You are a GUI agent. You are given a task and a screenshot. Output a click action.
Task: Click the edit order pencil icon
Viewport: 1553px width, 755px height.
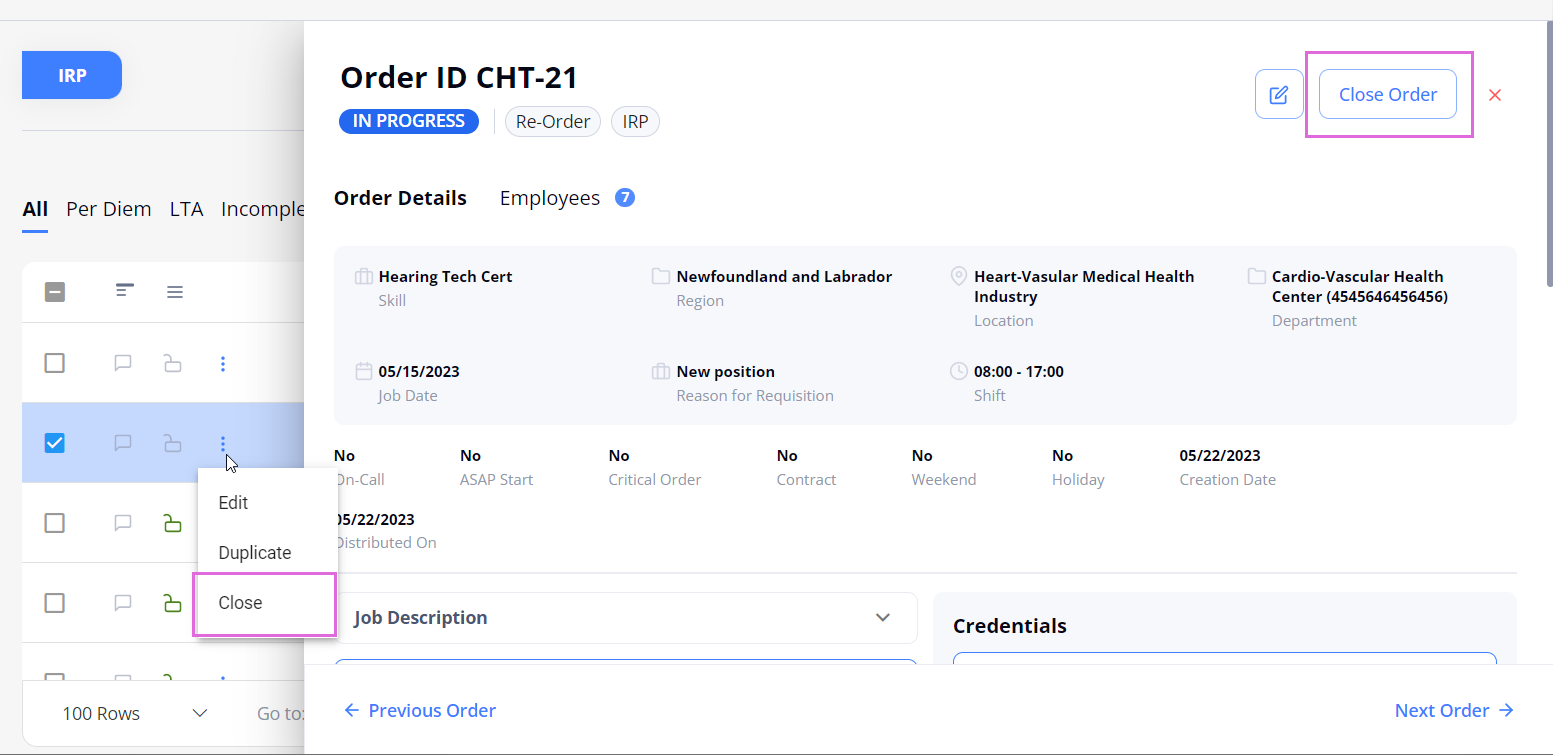1279,95
